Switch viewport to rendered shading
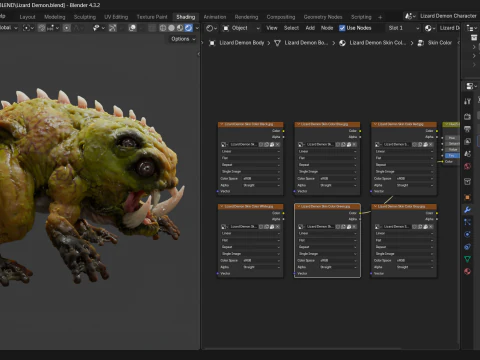 coord(189,28)
